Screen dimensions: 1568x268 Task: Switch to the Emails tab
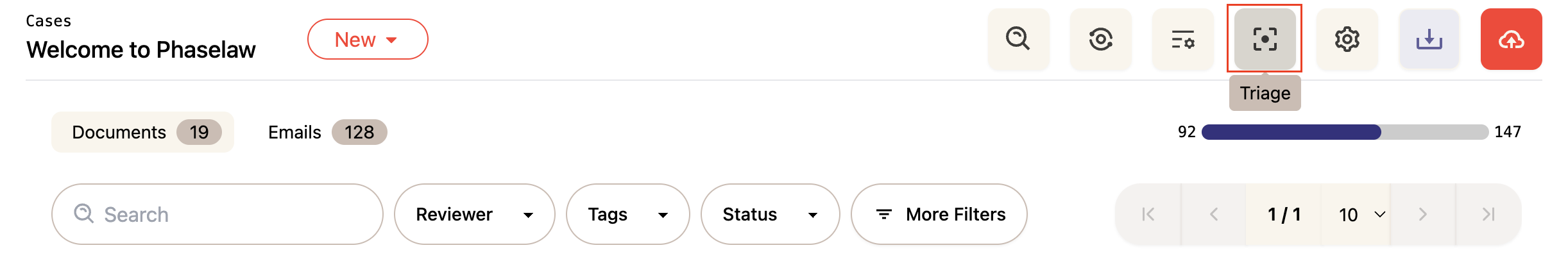tap(327, 132)
